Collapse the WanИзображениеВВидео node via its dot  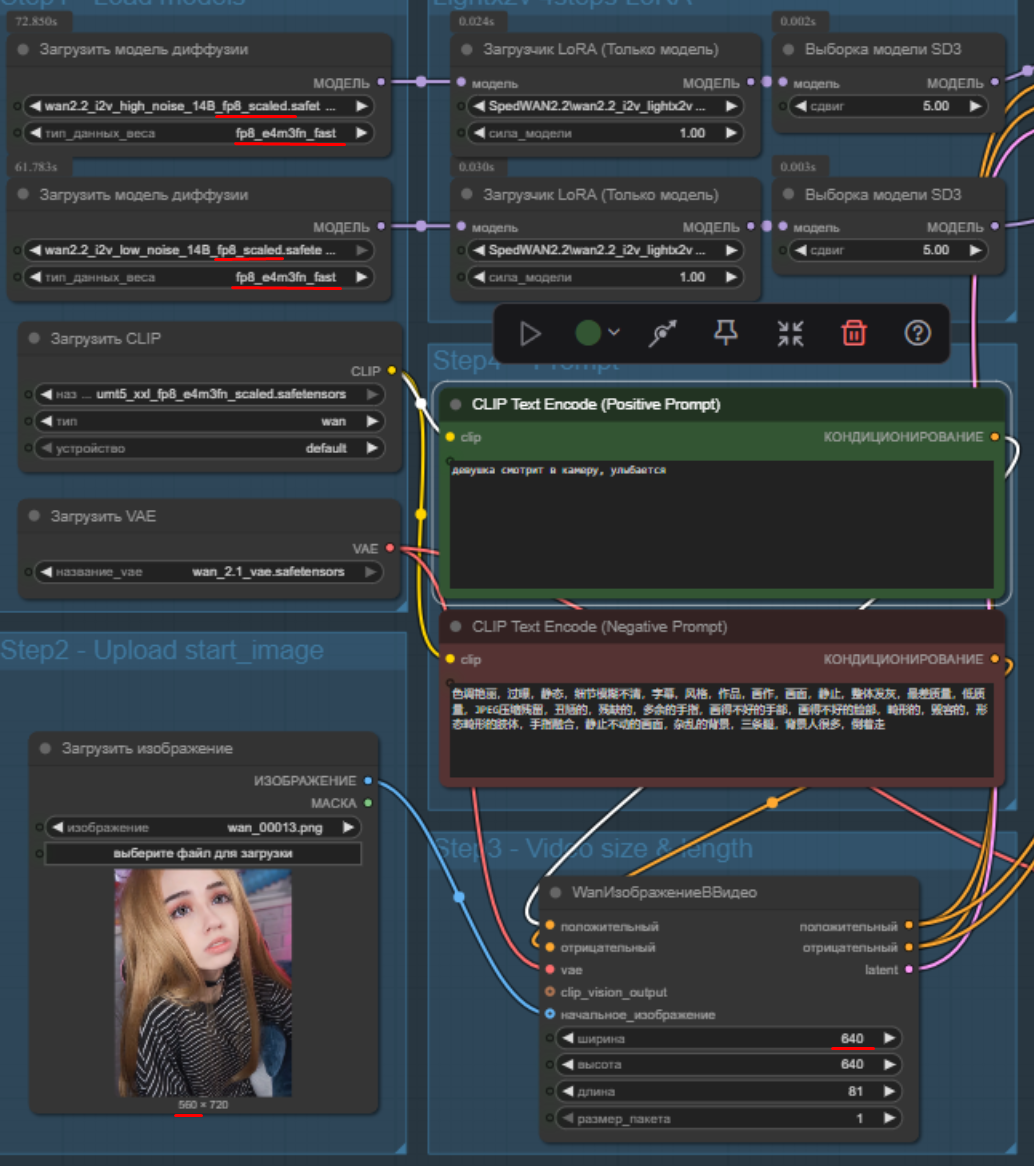click(555, 892)
